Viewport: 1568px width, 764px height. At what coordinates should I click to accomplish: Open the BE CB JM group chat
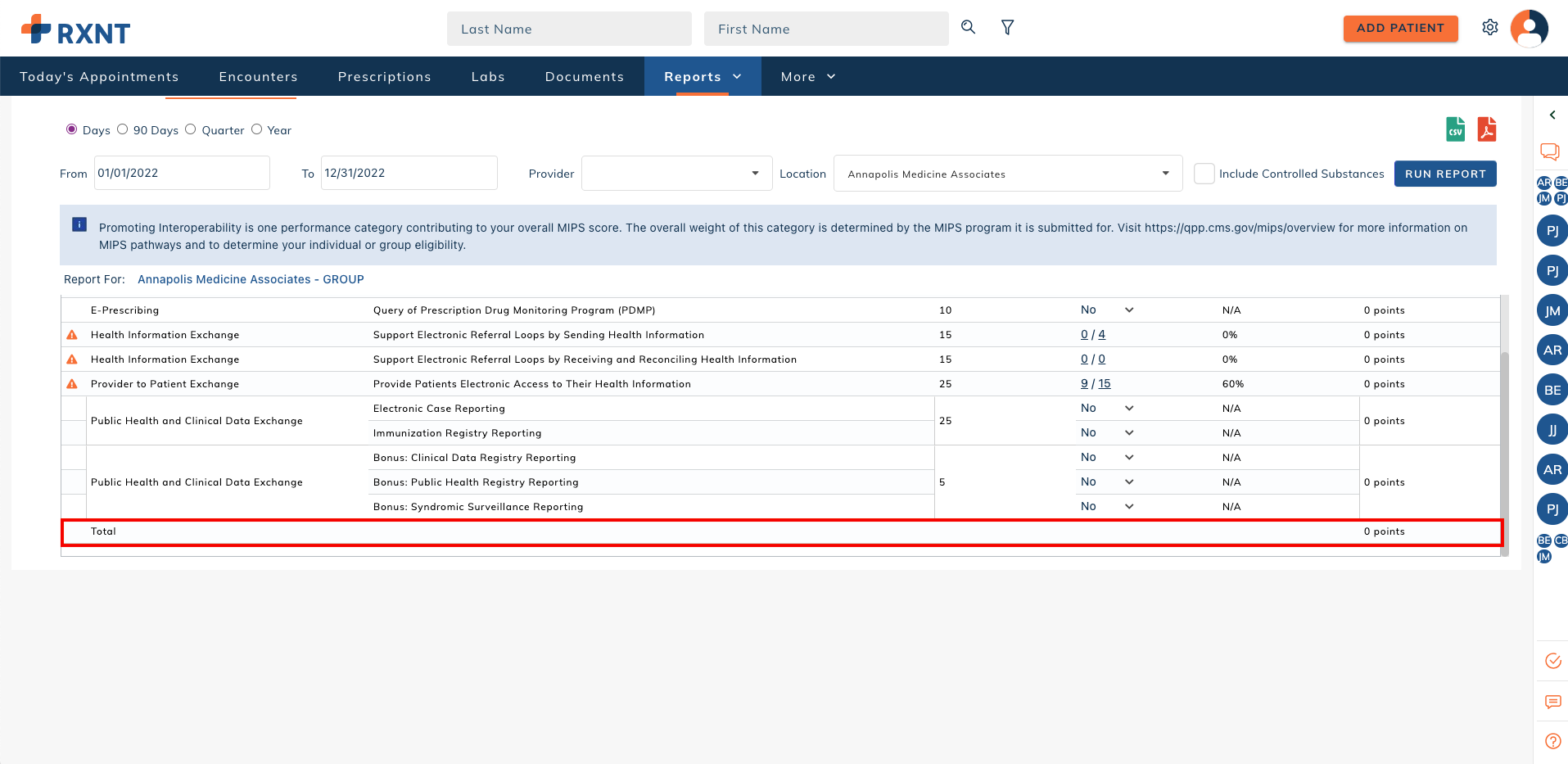[x=1552, y=549]
